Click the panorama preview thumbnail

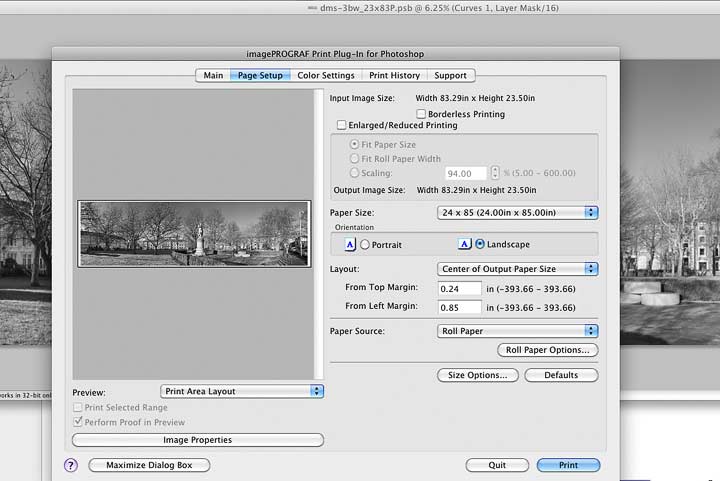point(194,234)
